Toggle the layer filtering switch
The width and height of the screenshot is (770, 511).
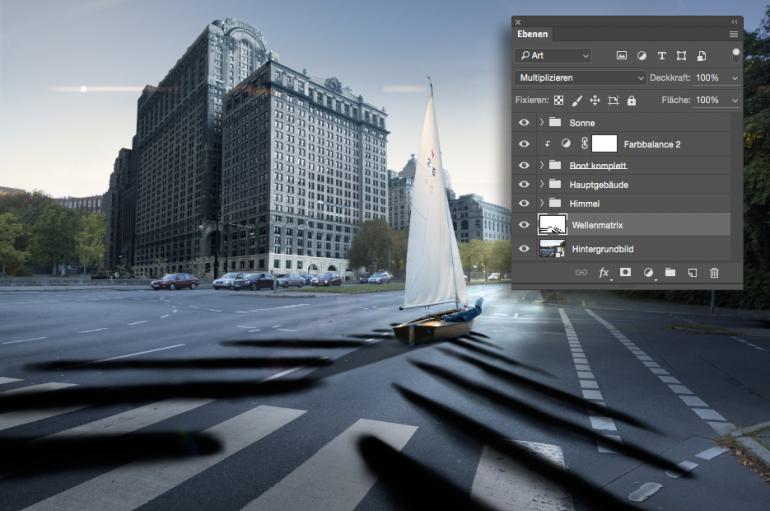(736, 55)
